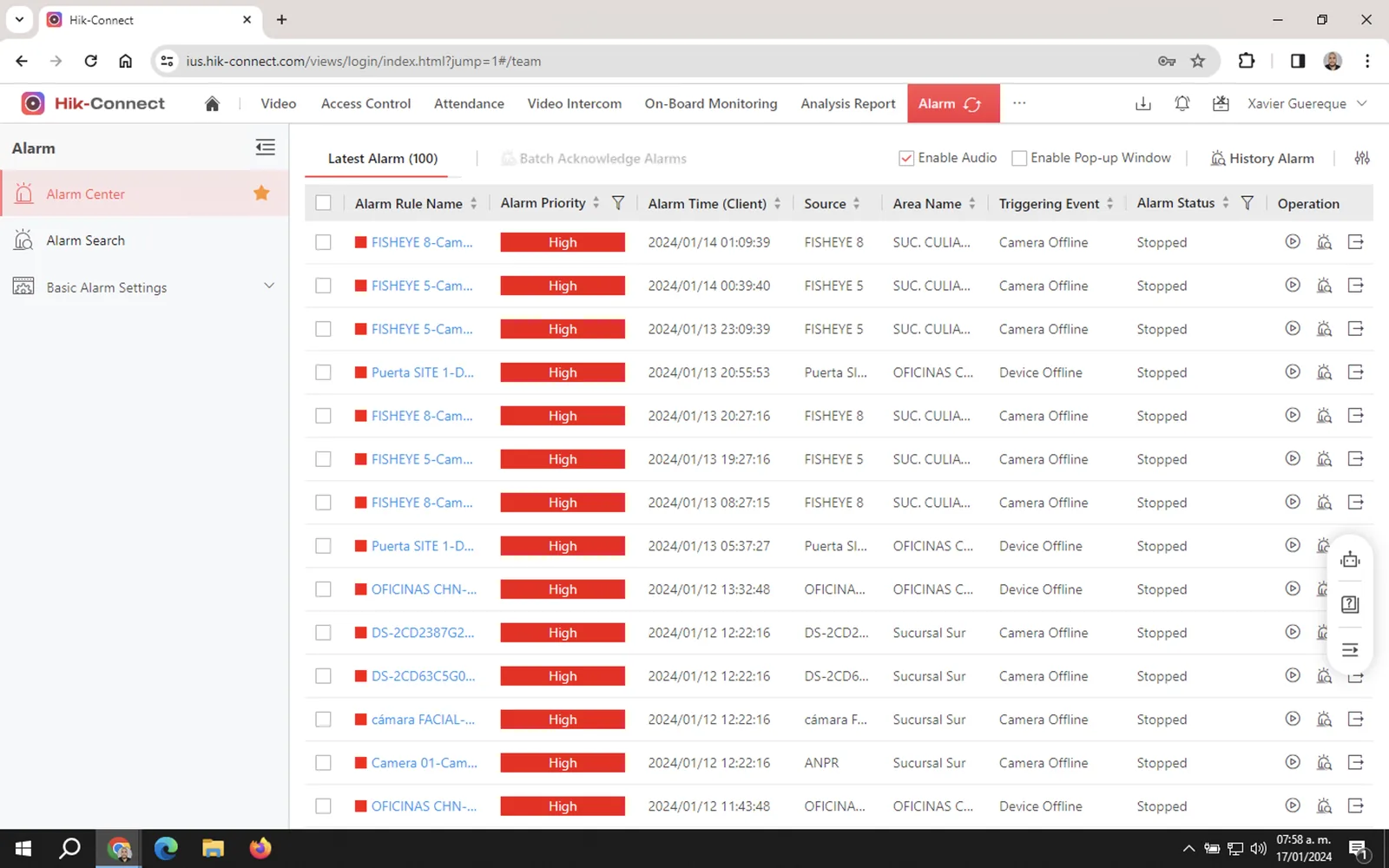Collapse the Alarm sidebar menu icon

pos(265,148)
